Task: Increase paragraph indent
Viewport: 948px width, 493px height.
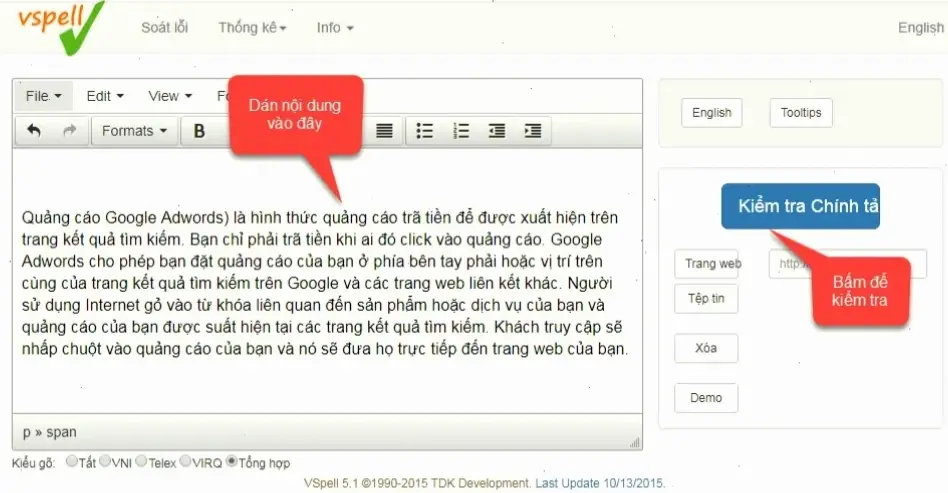Action: (x=533, y=131)
